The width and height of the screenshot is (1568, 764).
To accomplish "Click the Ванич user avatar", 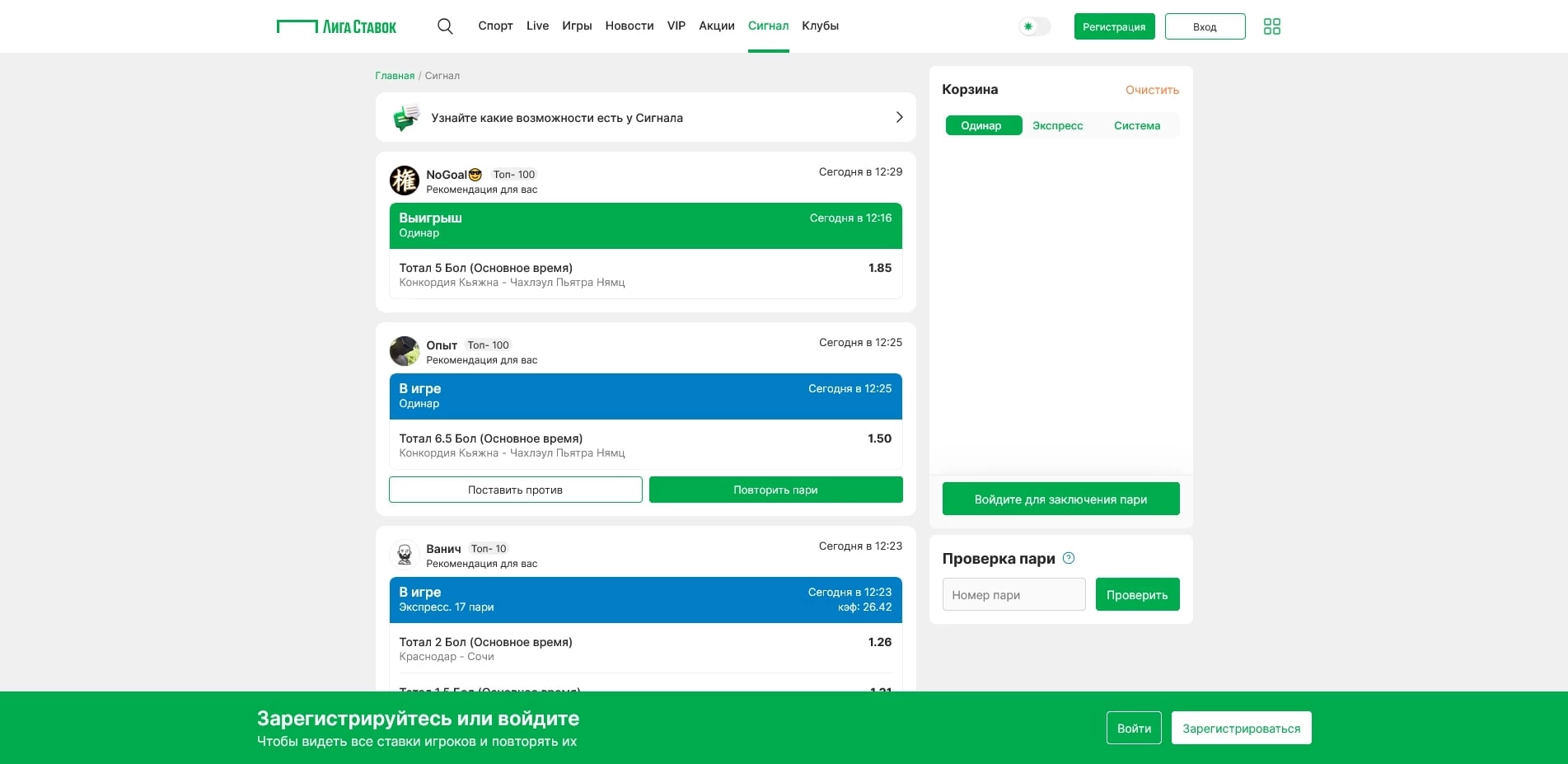I will [x=404, y=555].
